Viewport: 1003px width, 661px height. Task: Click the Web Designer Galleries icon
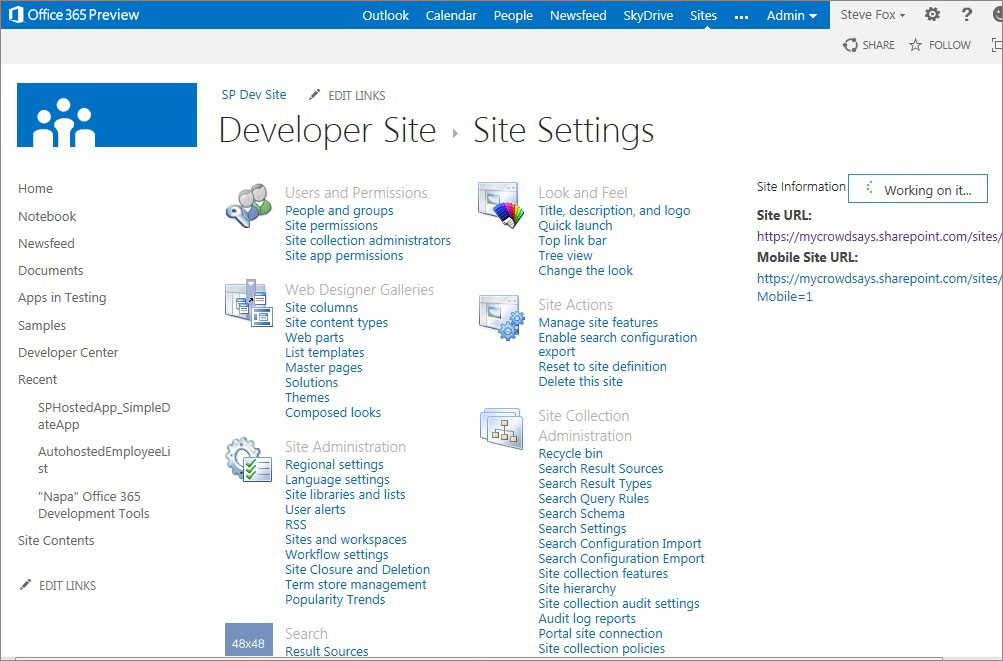249,303
